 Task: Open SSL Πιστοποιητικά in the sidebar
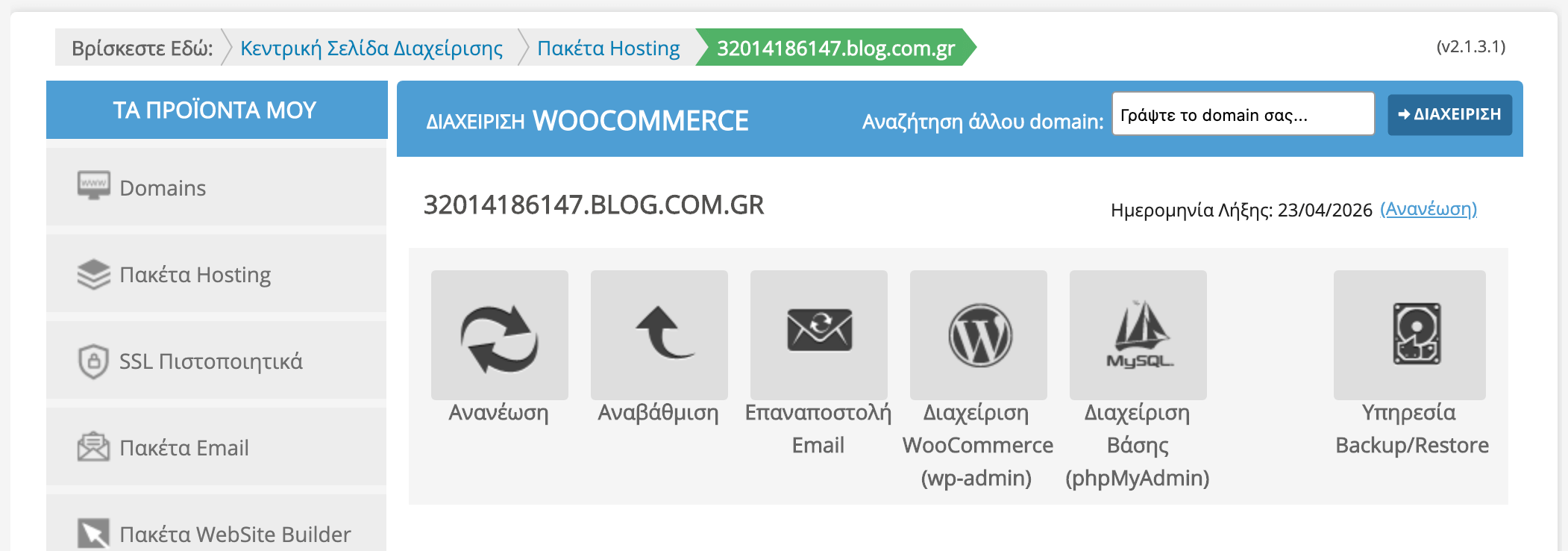(x=216, y=360)
